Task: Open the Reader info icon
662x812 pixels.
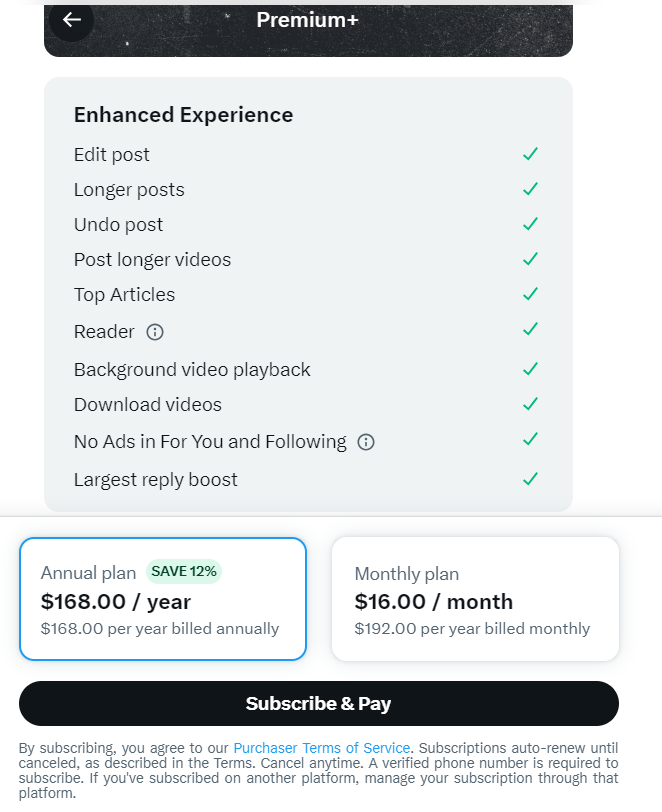Action: point(155,332)
